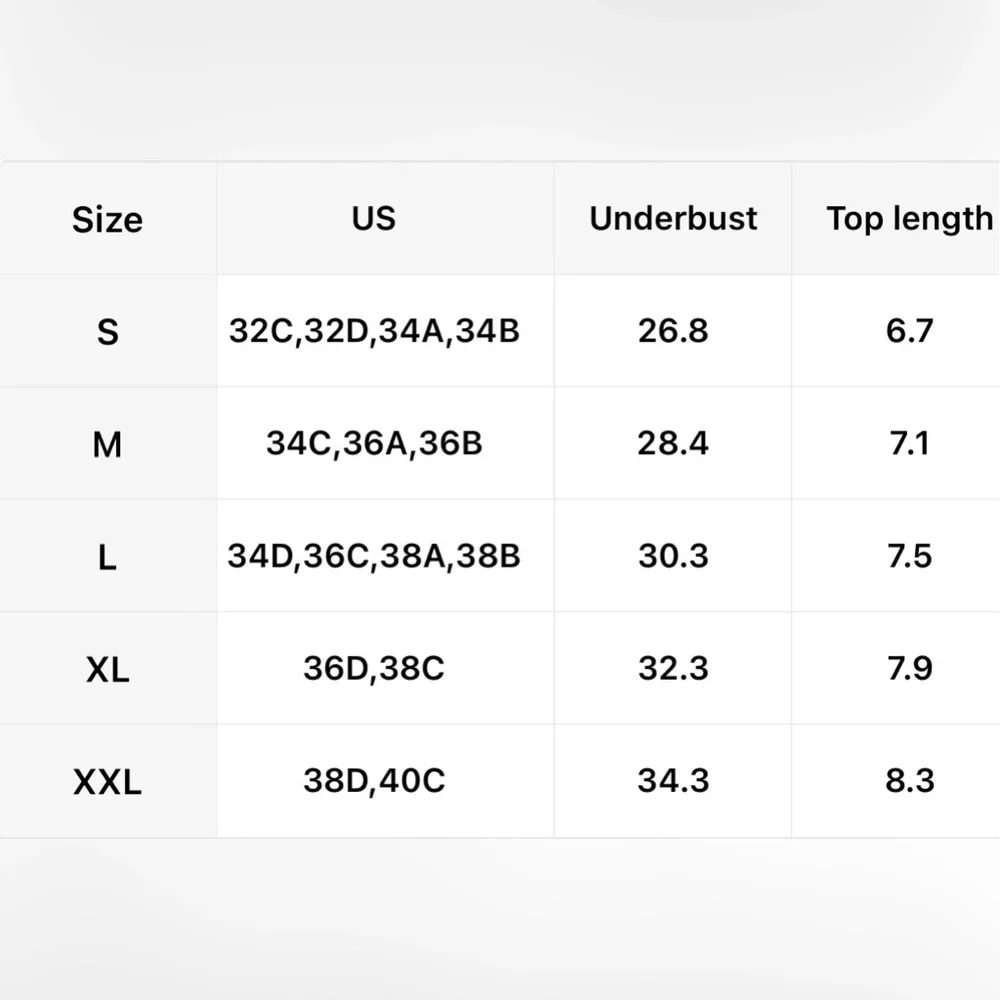
Task: Click the 34D,36C,38A,38B US sizes cell
Action: [374, 556]
